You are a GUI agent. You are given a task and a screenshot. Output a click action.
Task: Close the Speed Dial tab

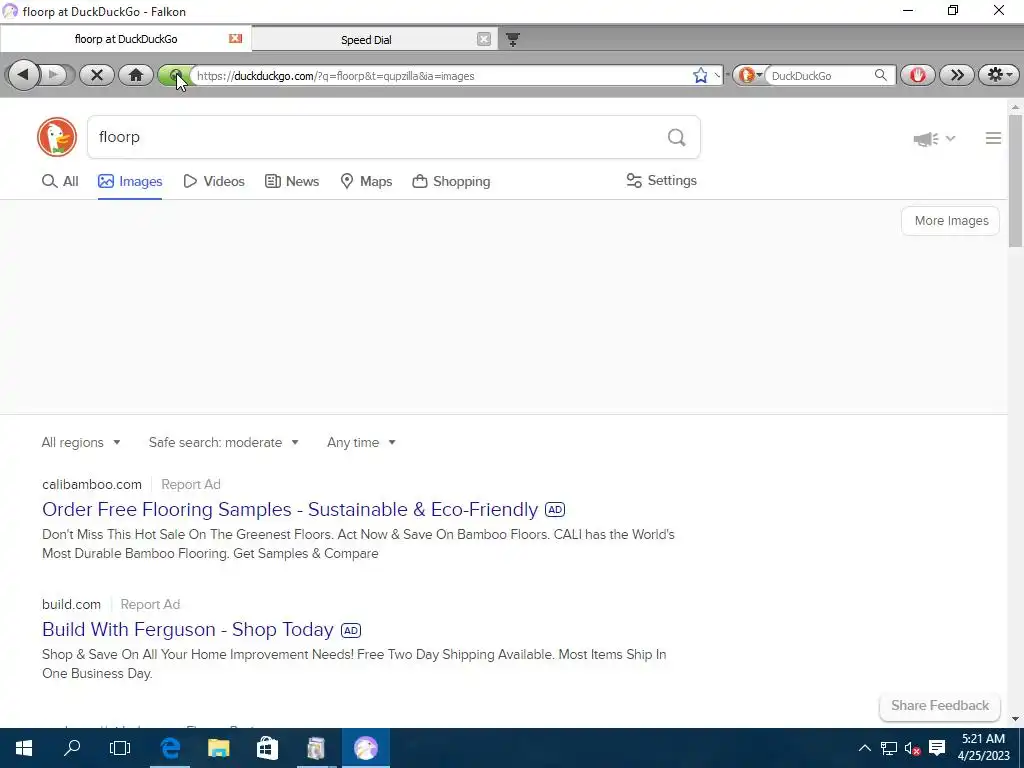point(484,39)
